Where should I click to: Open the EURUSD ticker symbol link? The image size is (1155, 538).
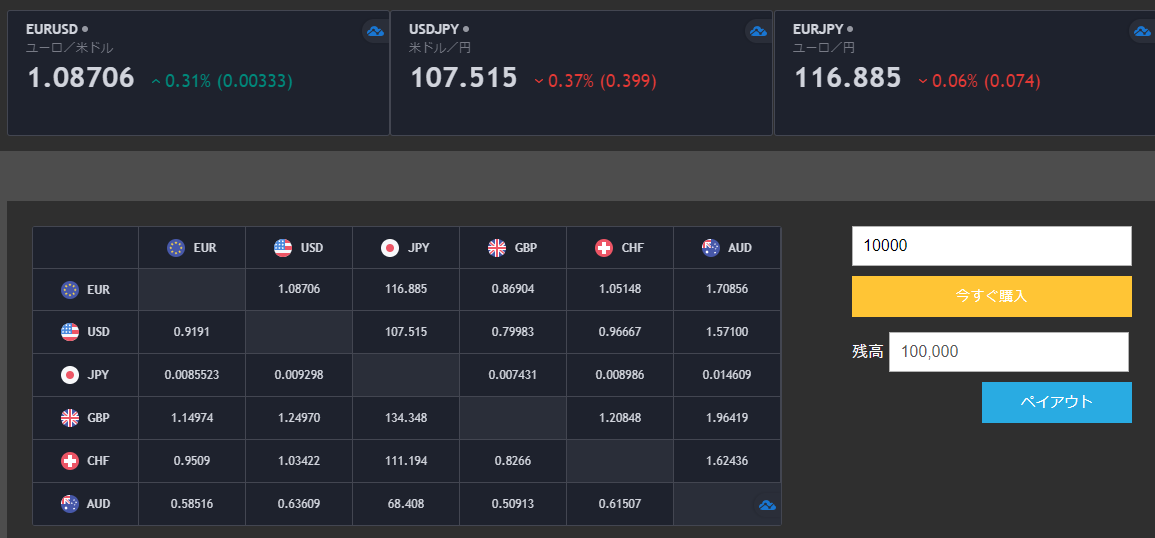pyautogui.click(x=52, y=29)
